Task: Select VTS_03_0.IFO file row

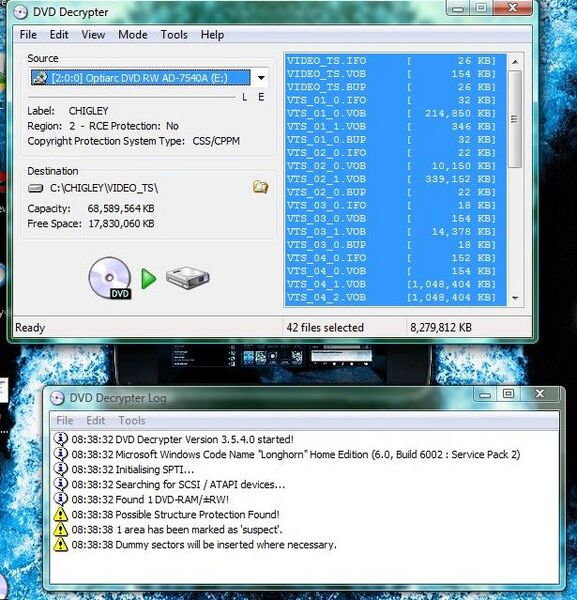Action: click(x=396, y=205)
